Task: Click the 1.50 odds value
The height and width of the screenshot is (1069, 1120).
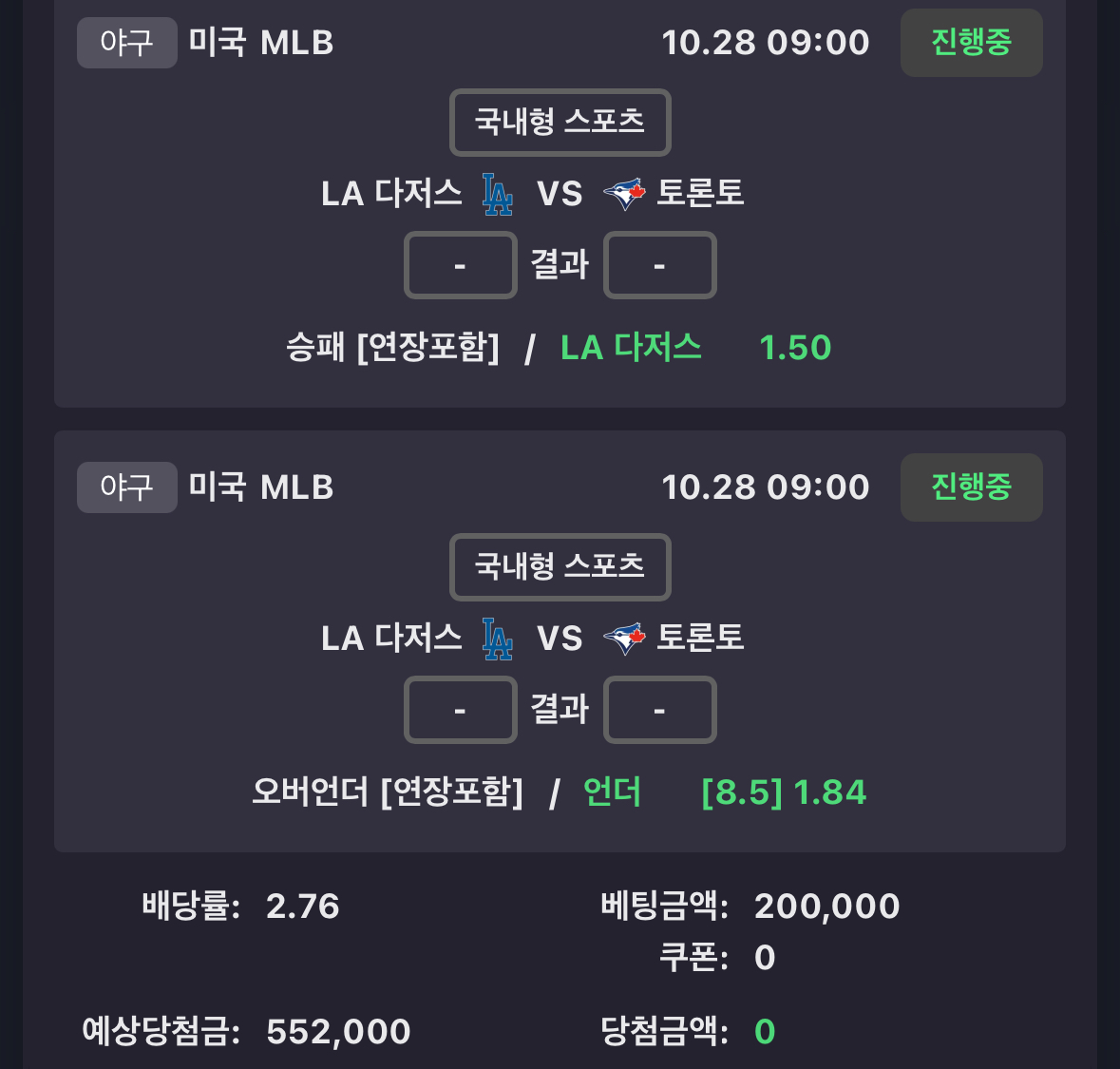Action: 795,348
